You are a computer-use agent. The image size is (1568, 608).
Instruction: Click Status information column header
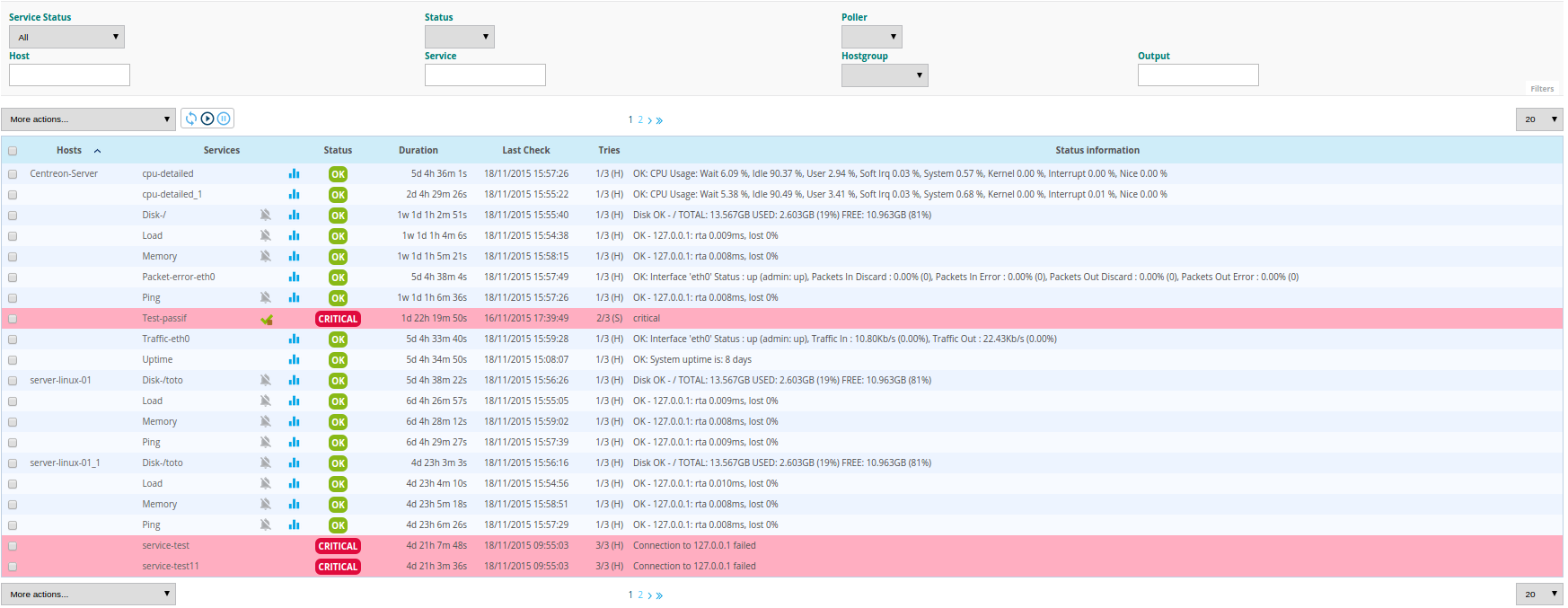[1097, 150]
